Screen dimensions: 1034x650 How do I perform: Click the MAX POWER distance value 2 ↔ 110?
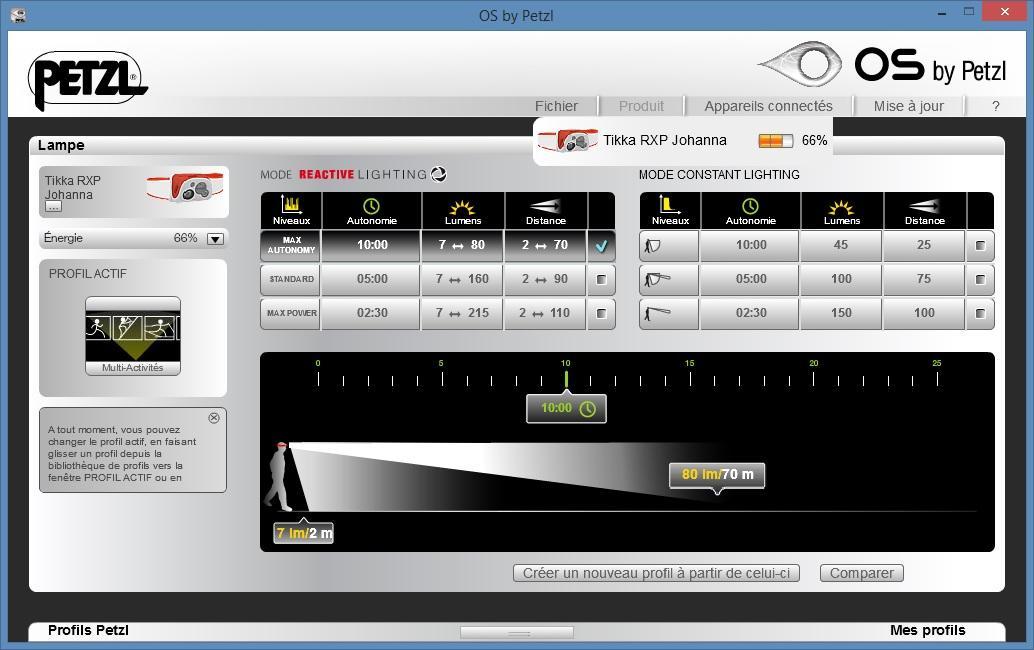(545, 313)
